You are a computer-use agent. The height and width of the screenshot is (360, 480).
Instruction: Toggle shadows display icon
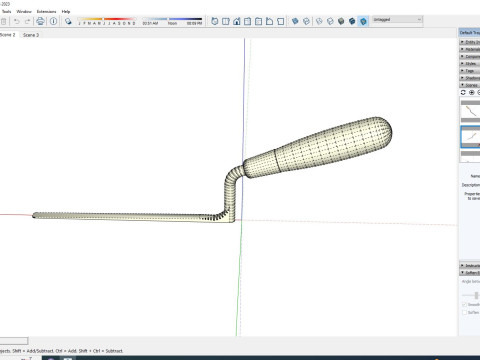pyautogui.click(x=68, y=22)
